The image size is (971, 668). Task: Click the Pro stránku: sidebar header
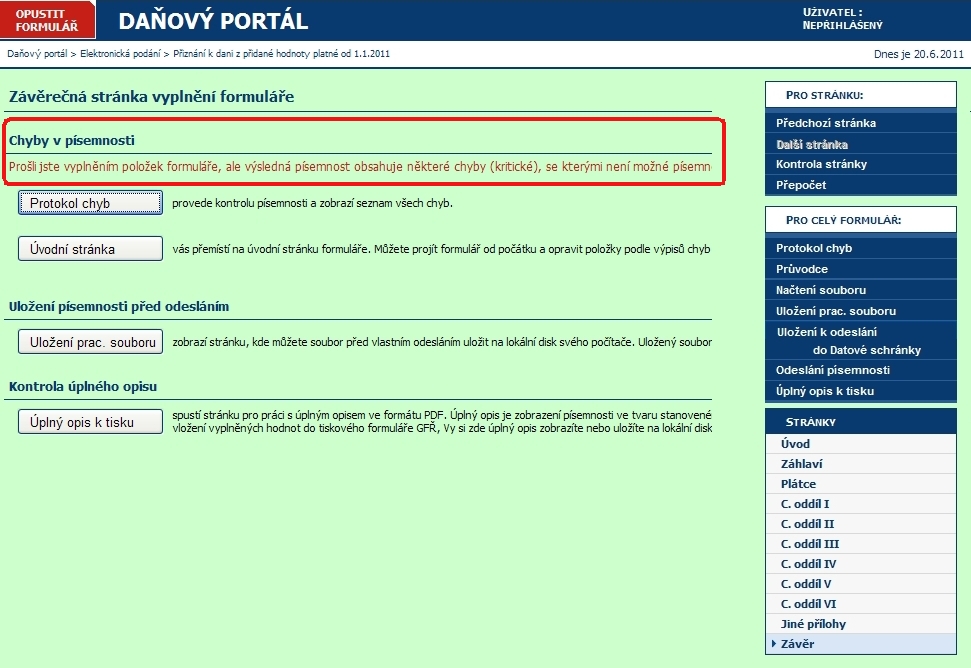(x=861, y=95)
